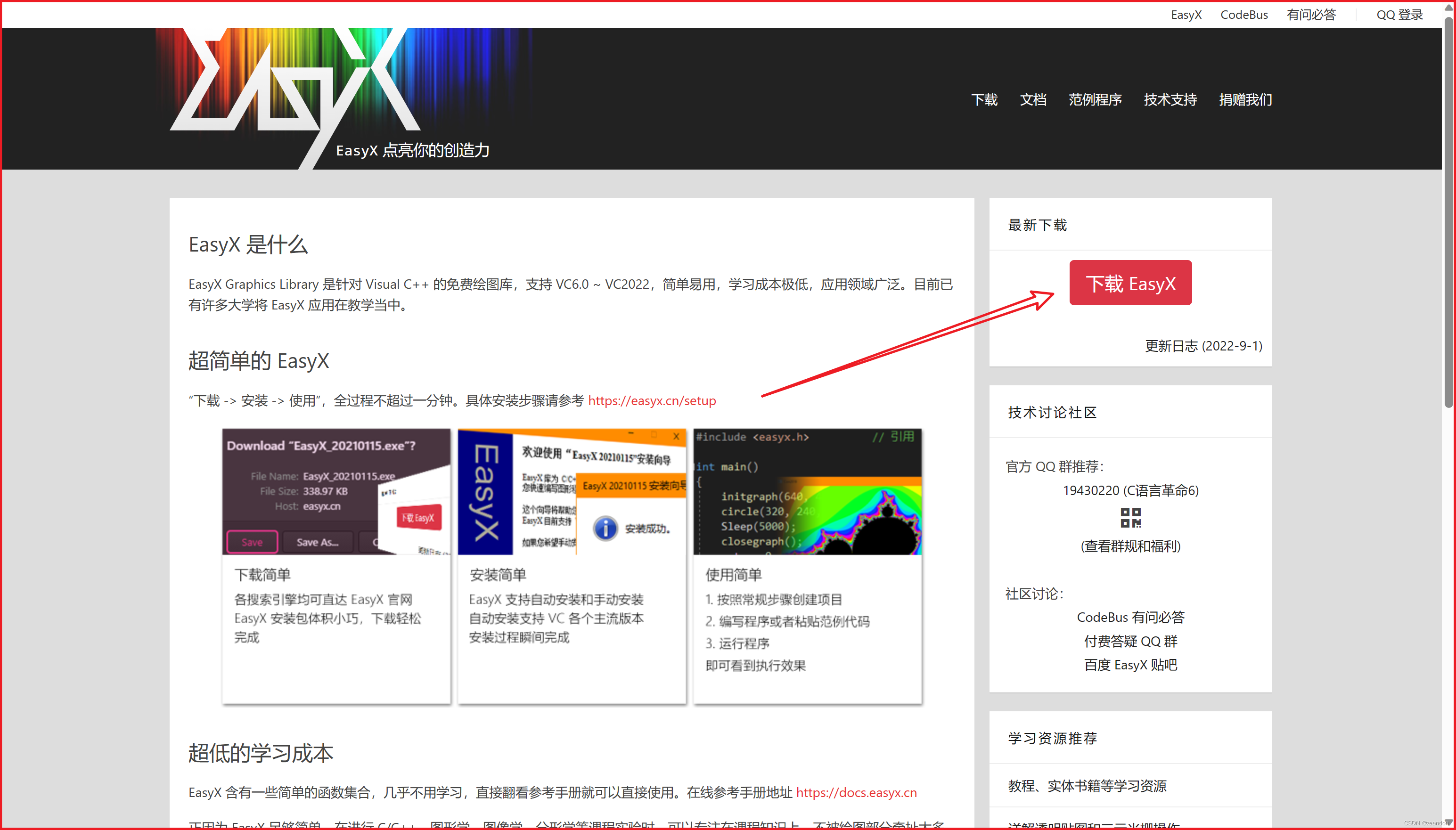Click (查看群规和福利) link
This screenshot has width=1456, height=830.
click(x=1130, y=546)
